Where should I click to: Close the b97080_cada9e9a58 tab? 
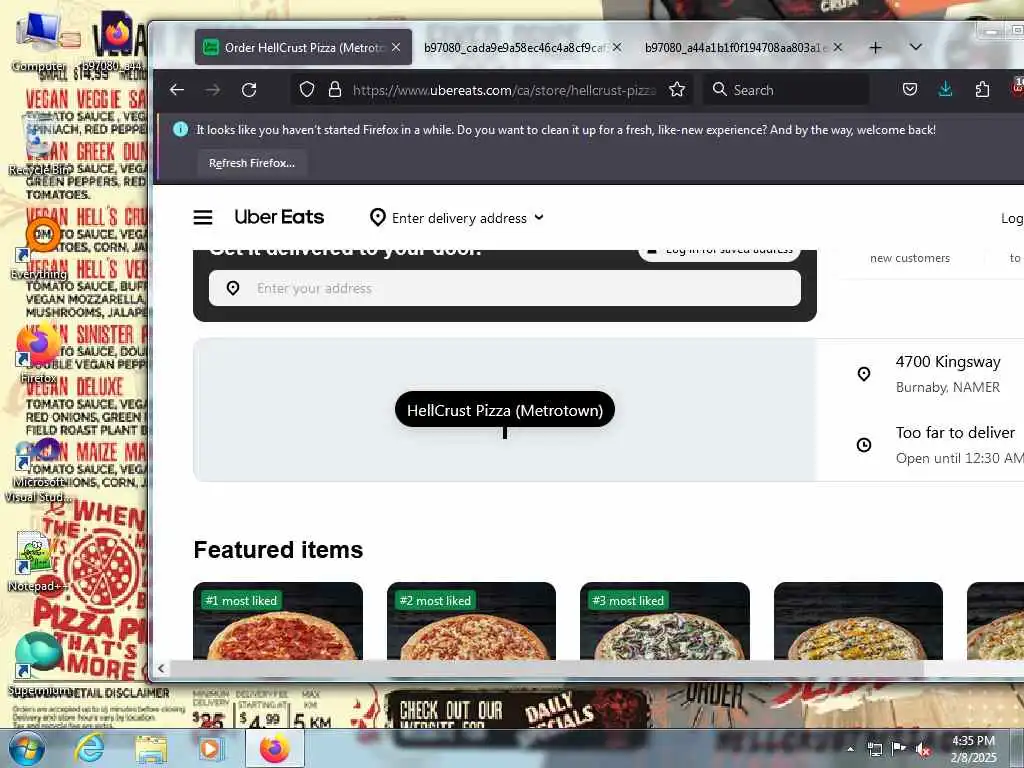[x=616, y=47]
